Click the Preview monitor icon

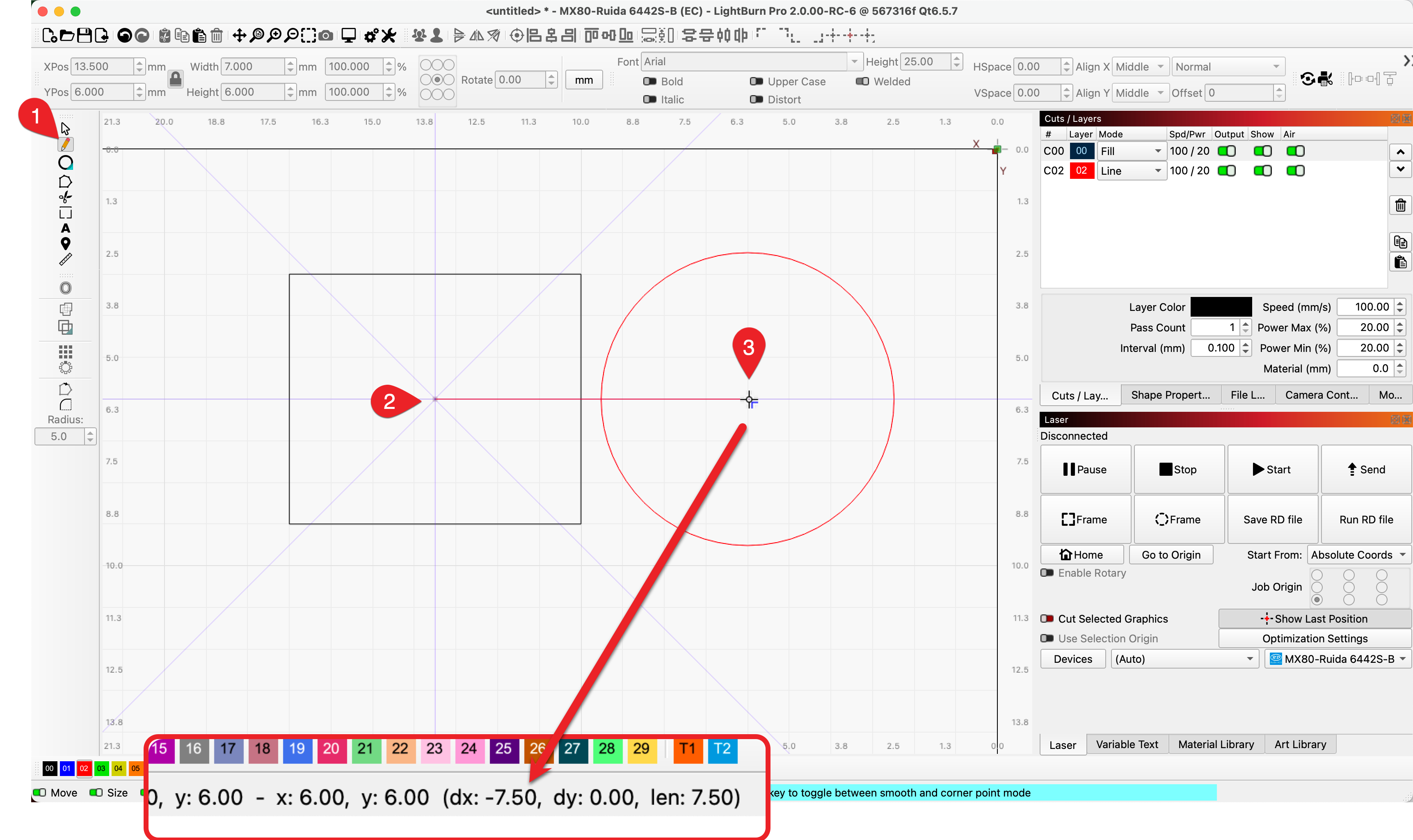pos(349,36)
